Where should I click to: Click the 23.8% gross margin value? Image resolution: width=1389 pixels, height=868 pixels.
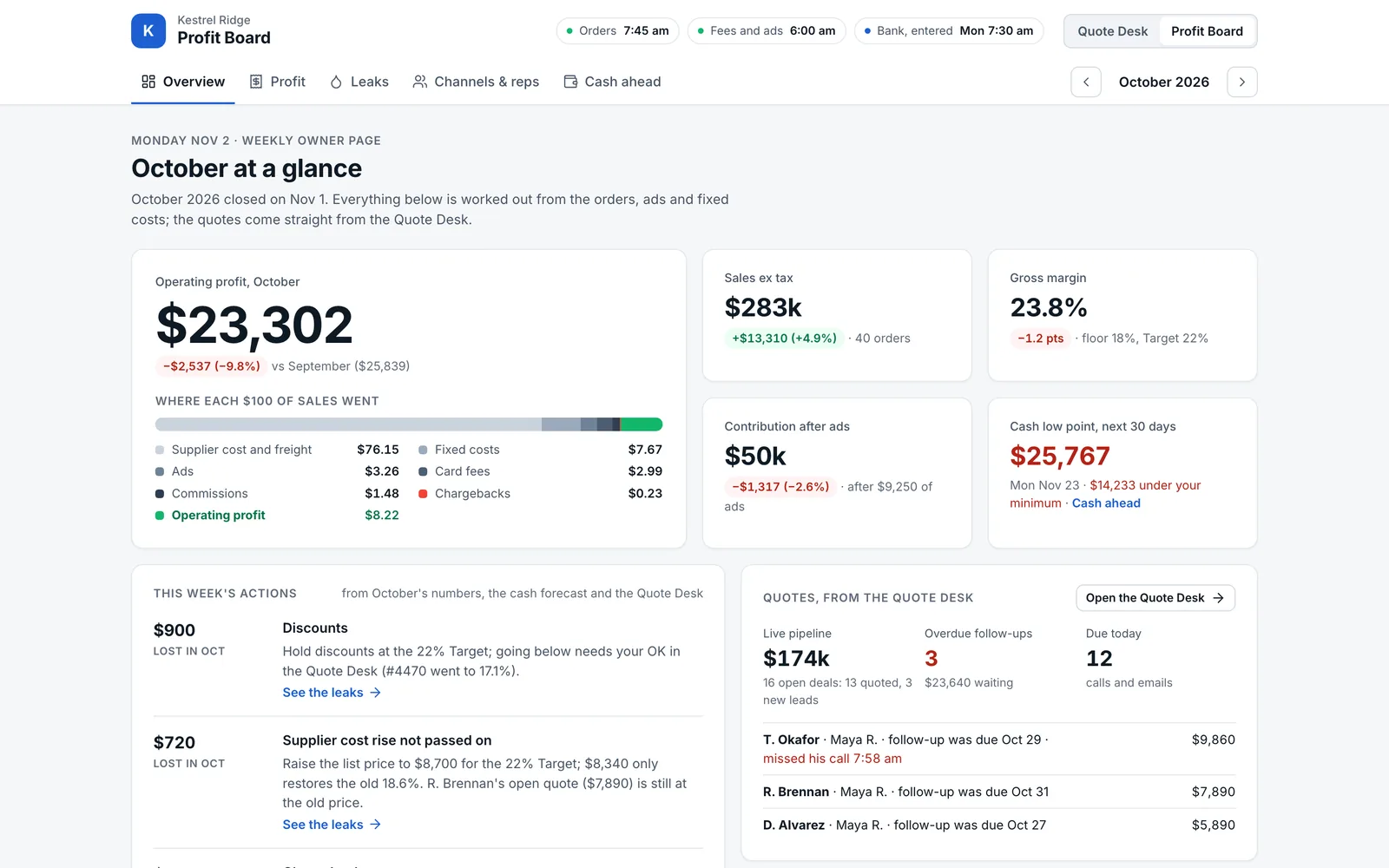click(x=1049, y=307)
